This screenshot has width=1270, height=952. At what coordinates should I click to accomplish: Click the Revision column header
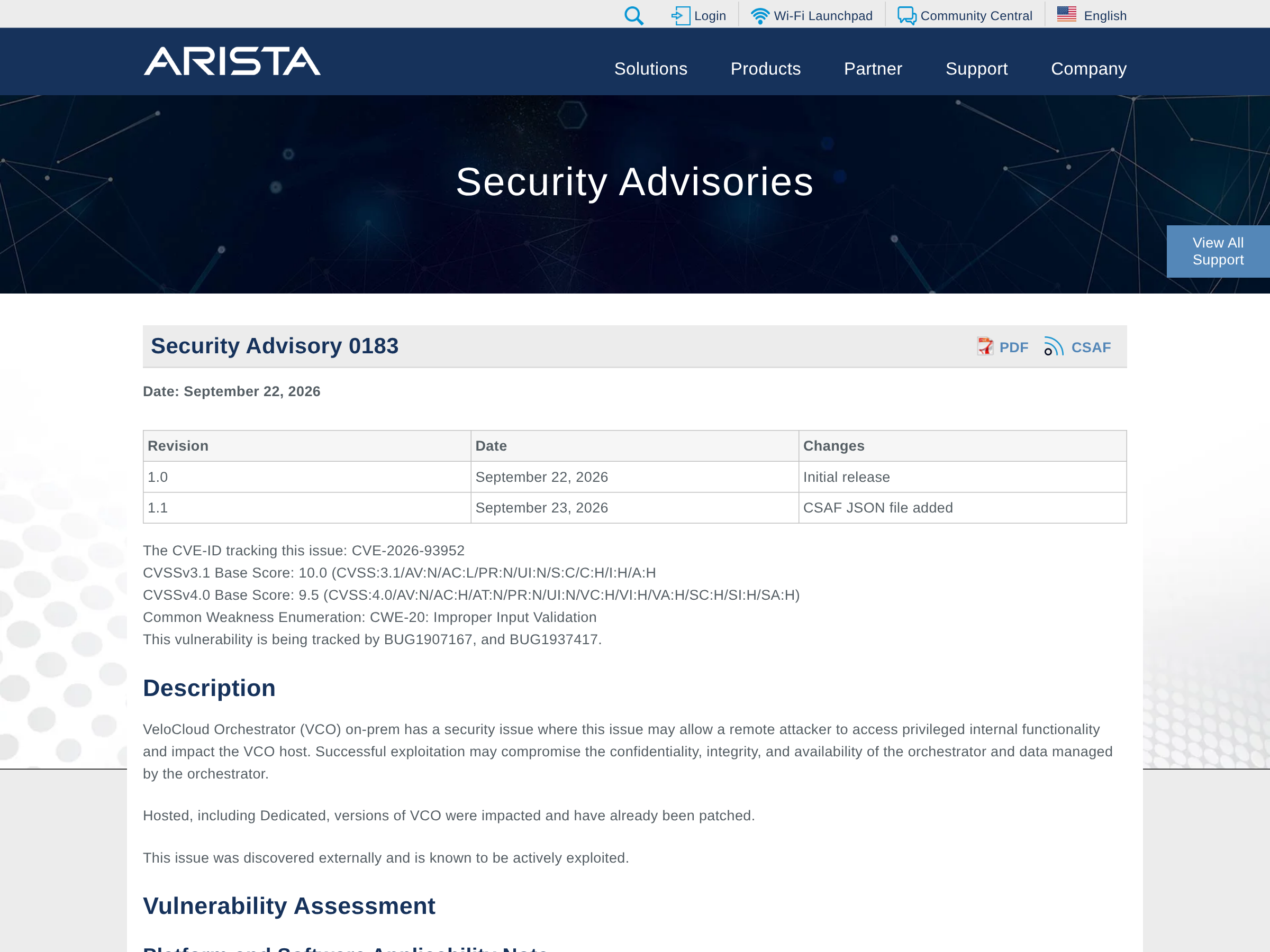click(x=307, y=446)
